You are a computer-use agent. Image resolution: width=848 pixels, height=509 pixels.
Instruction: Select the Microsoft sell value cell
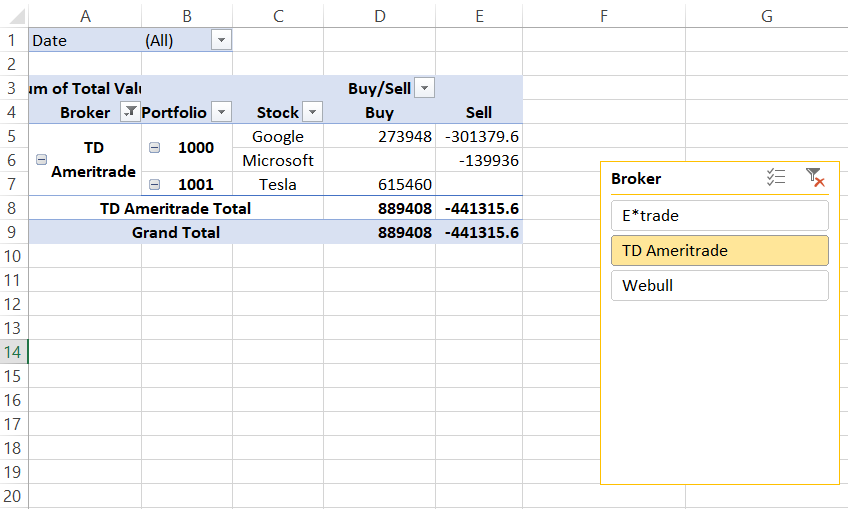click(x=479, y=160)
